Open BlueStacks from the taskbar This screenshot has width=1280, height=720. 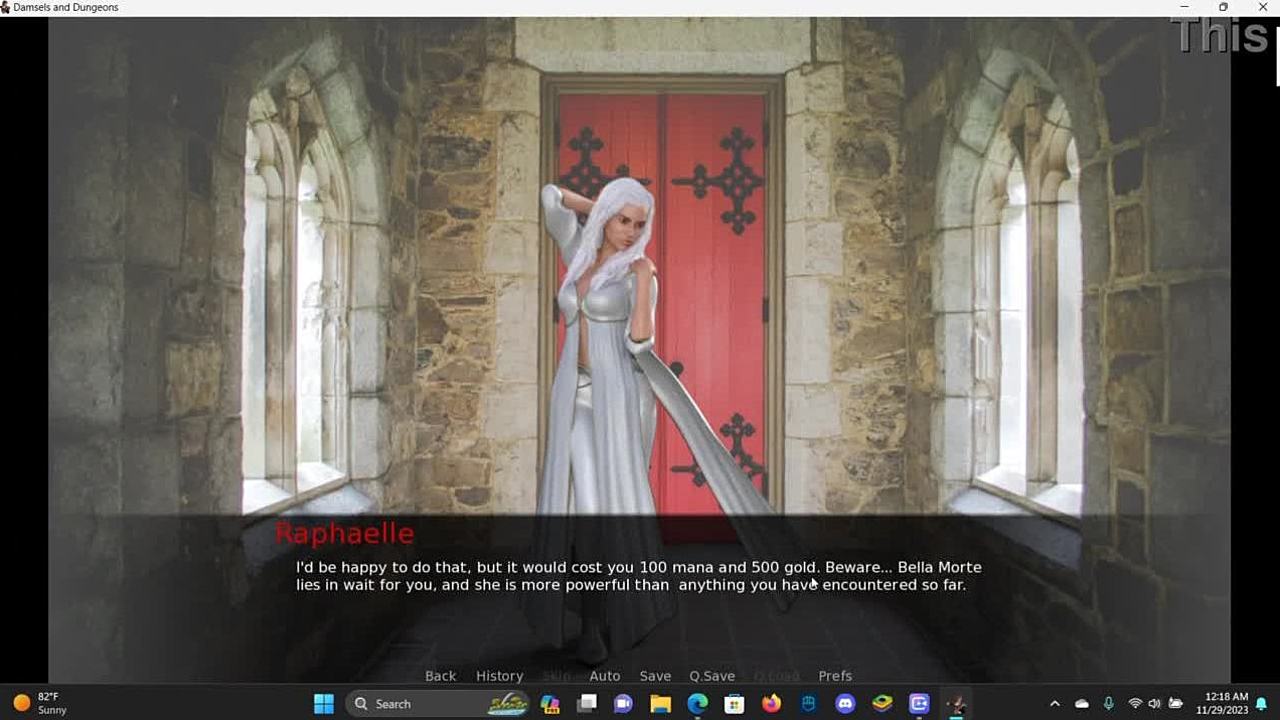[882, 704]
